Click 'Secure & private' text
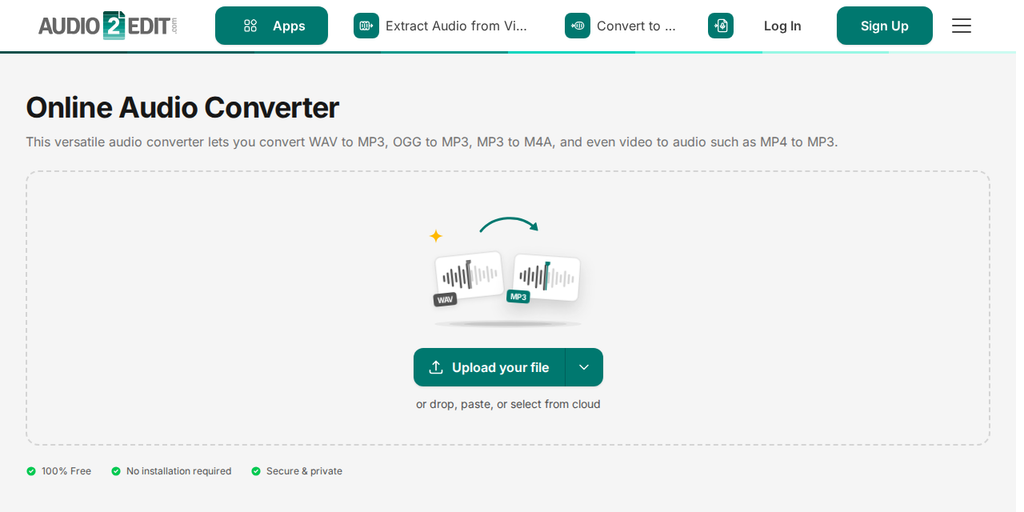The image size is (1024, 512). (304, 471)
